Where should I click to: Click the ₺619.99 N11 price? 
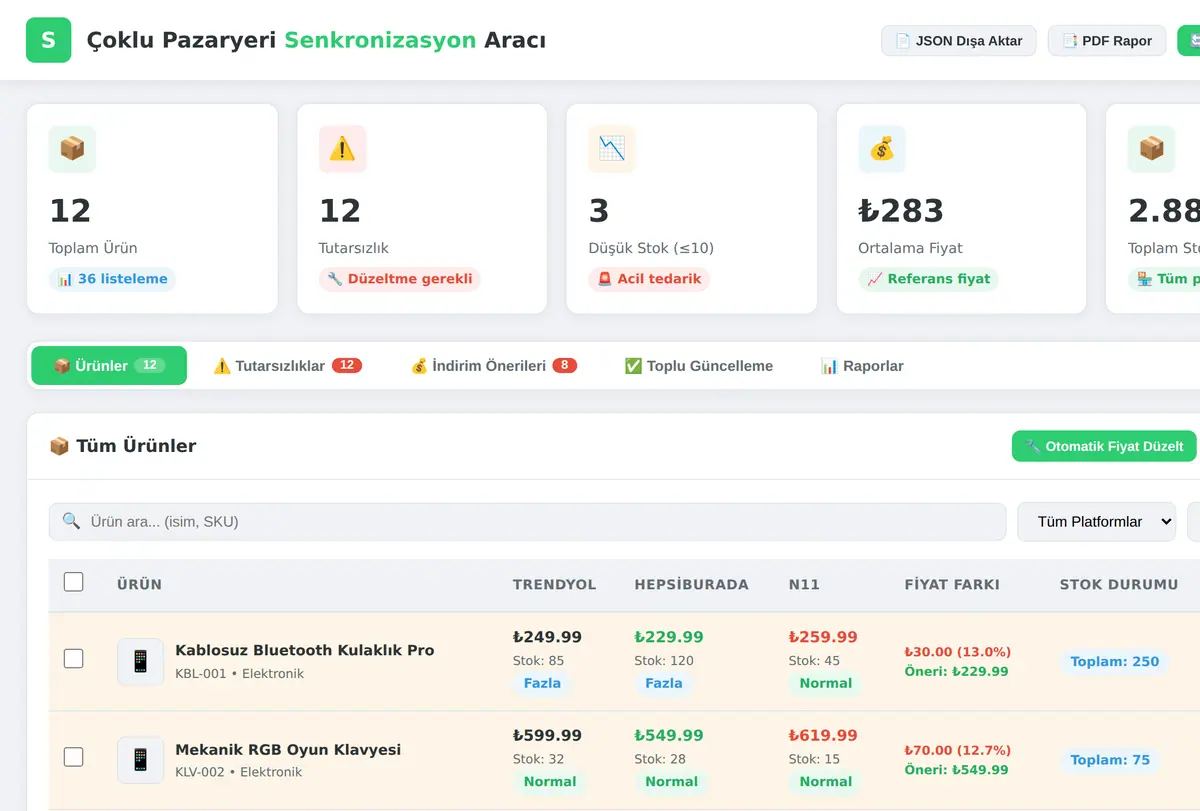[823, 735]
